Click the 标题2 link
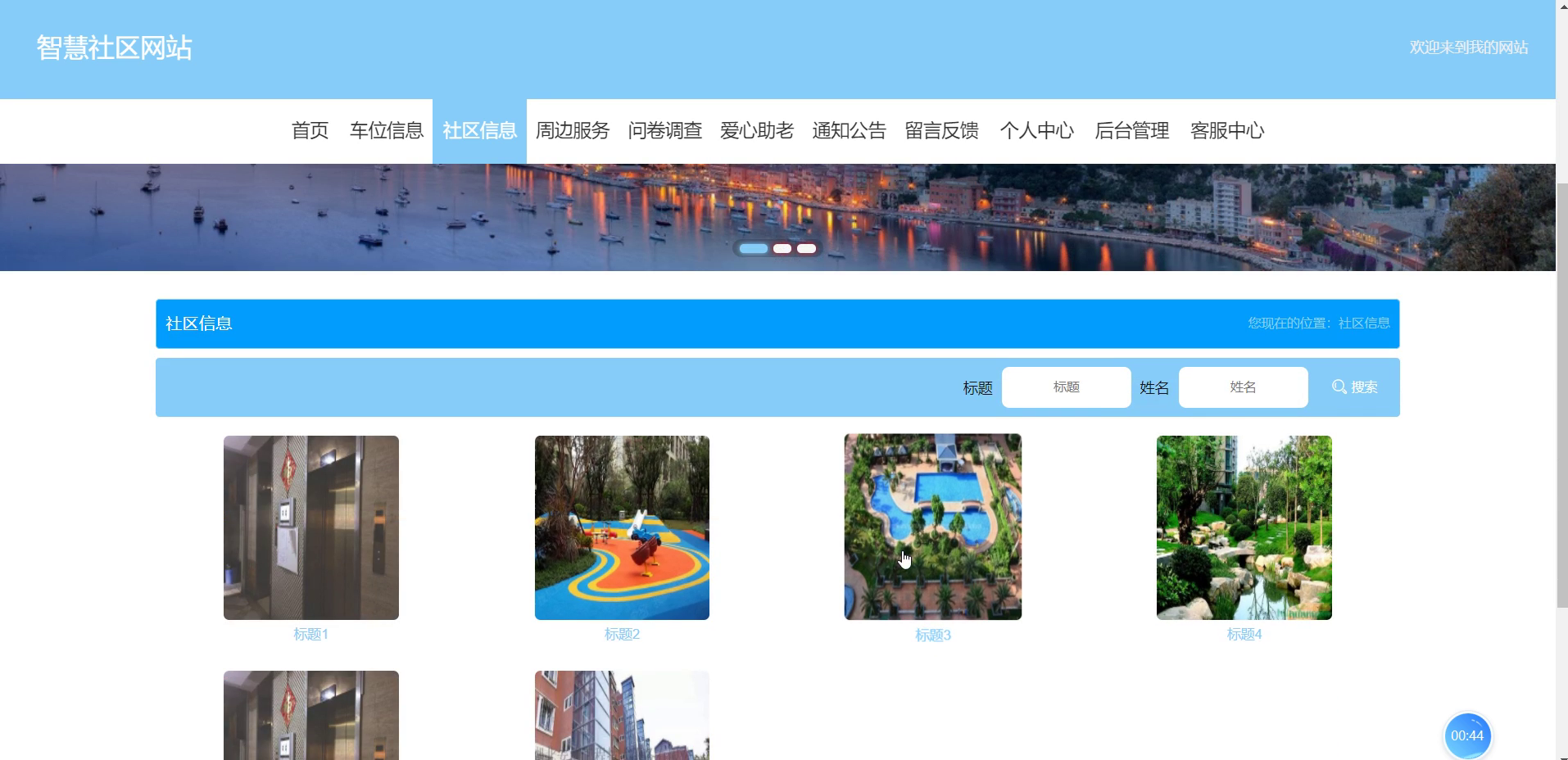Screen dimensions: 1568x760 (x=622, y=634)
